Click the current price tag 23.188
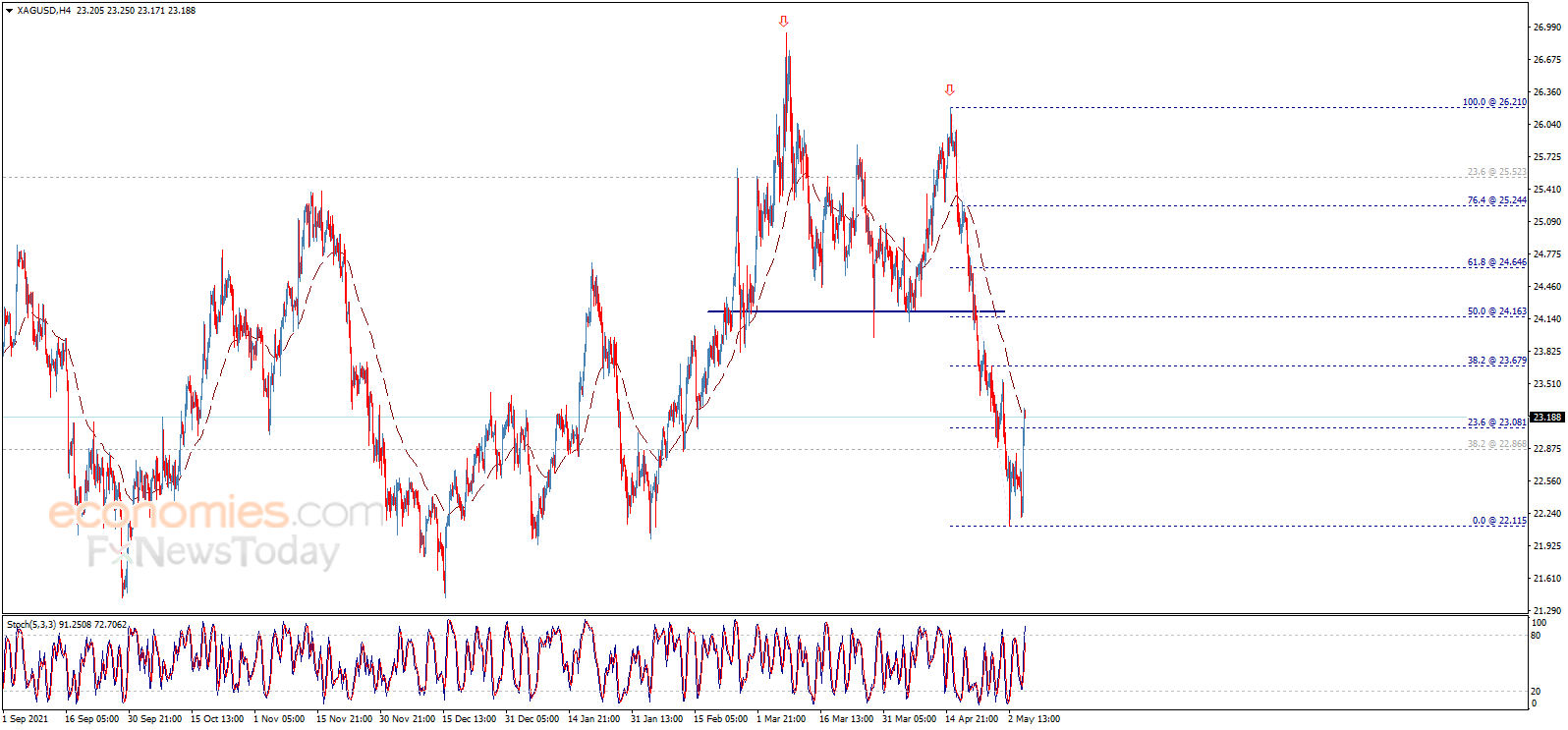Viewport: 1568px width, 730px height. pos(1547,418)
